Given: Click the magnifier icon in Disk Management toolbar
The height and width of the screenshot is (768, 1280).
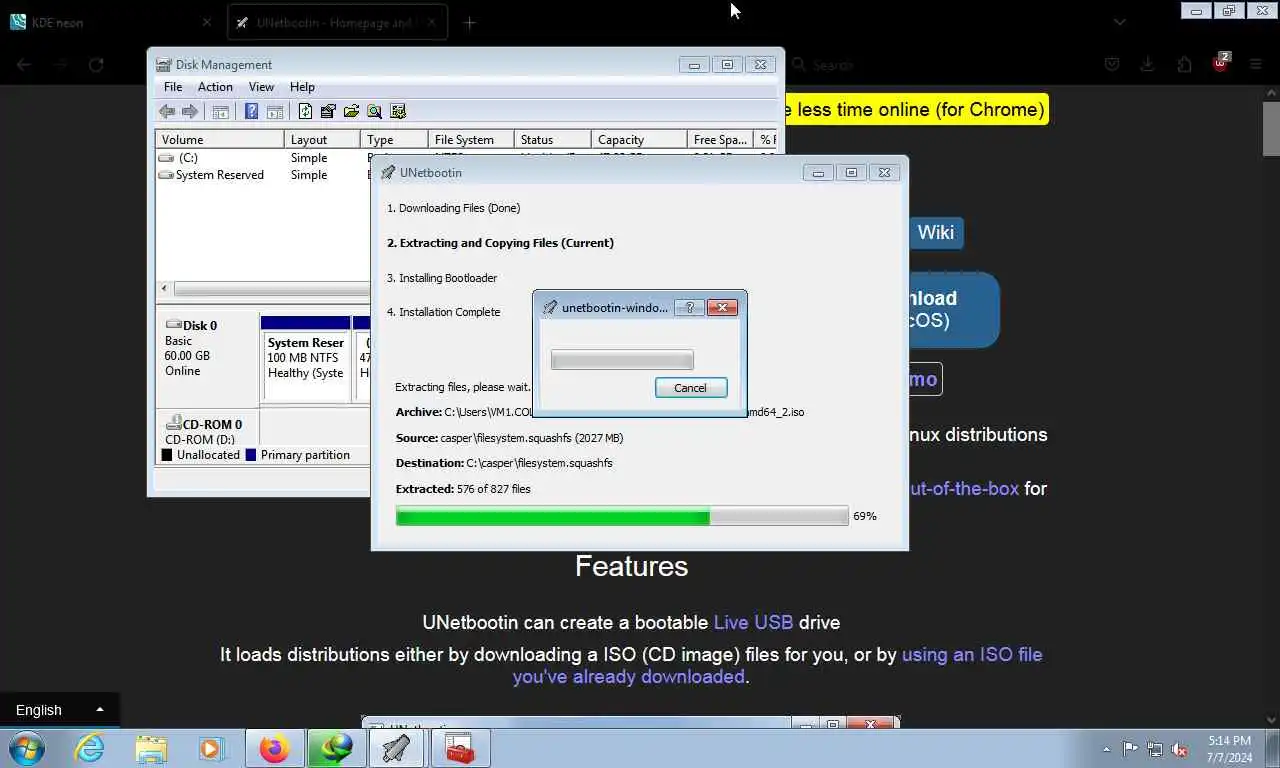Looking at the screenshot, I should pyautogui.click(x=374, y=111).
